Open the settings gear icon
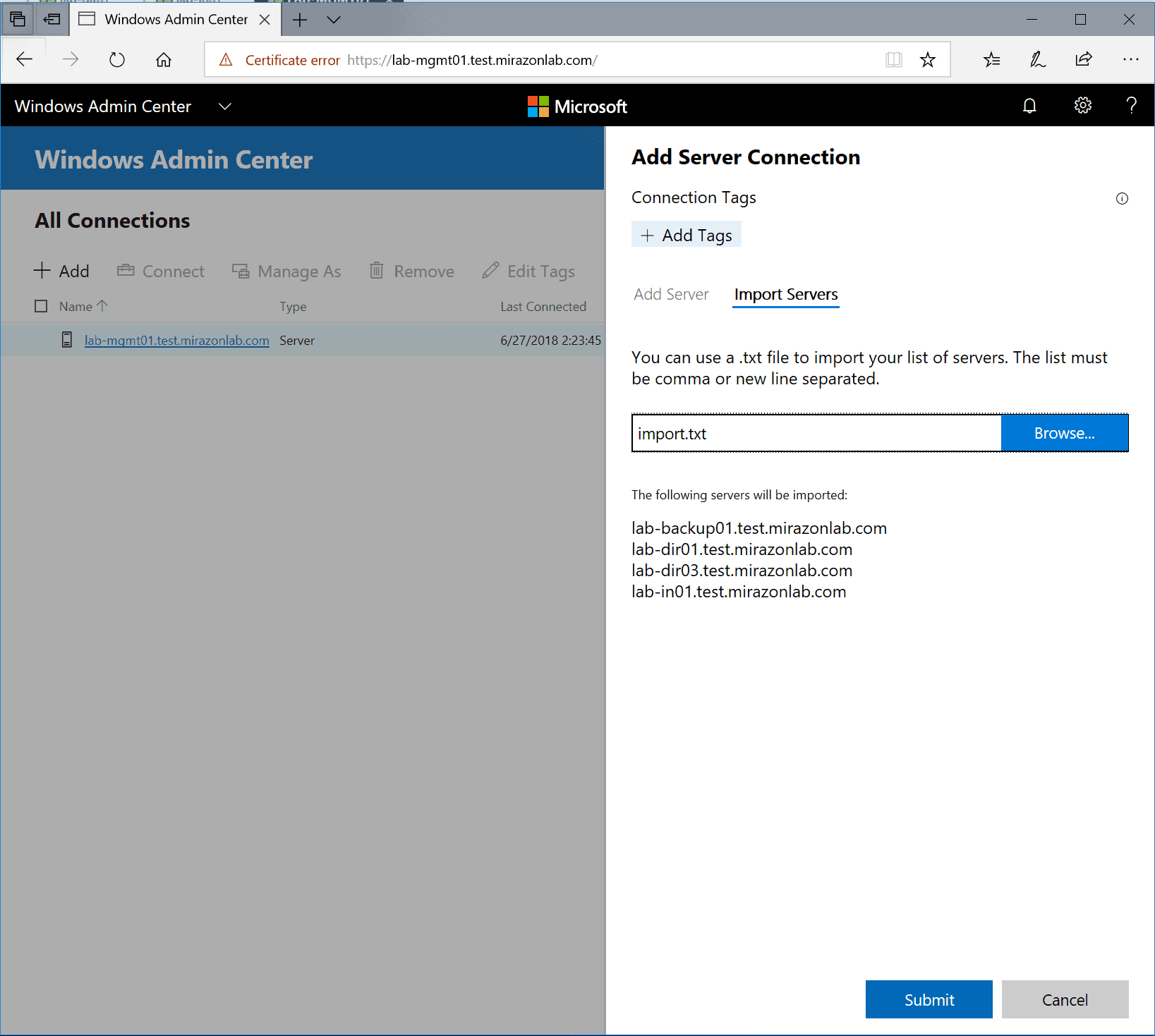The height and width of the screenshot is (1036, 1155). (1082, 106)
